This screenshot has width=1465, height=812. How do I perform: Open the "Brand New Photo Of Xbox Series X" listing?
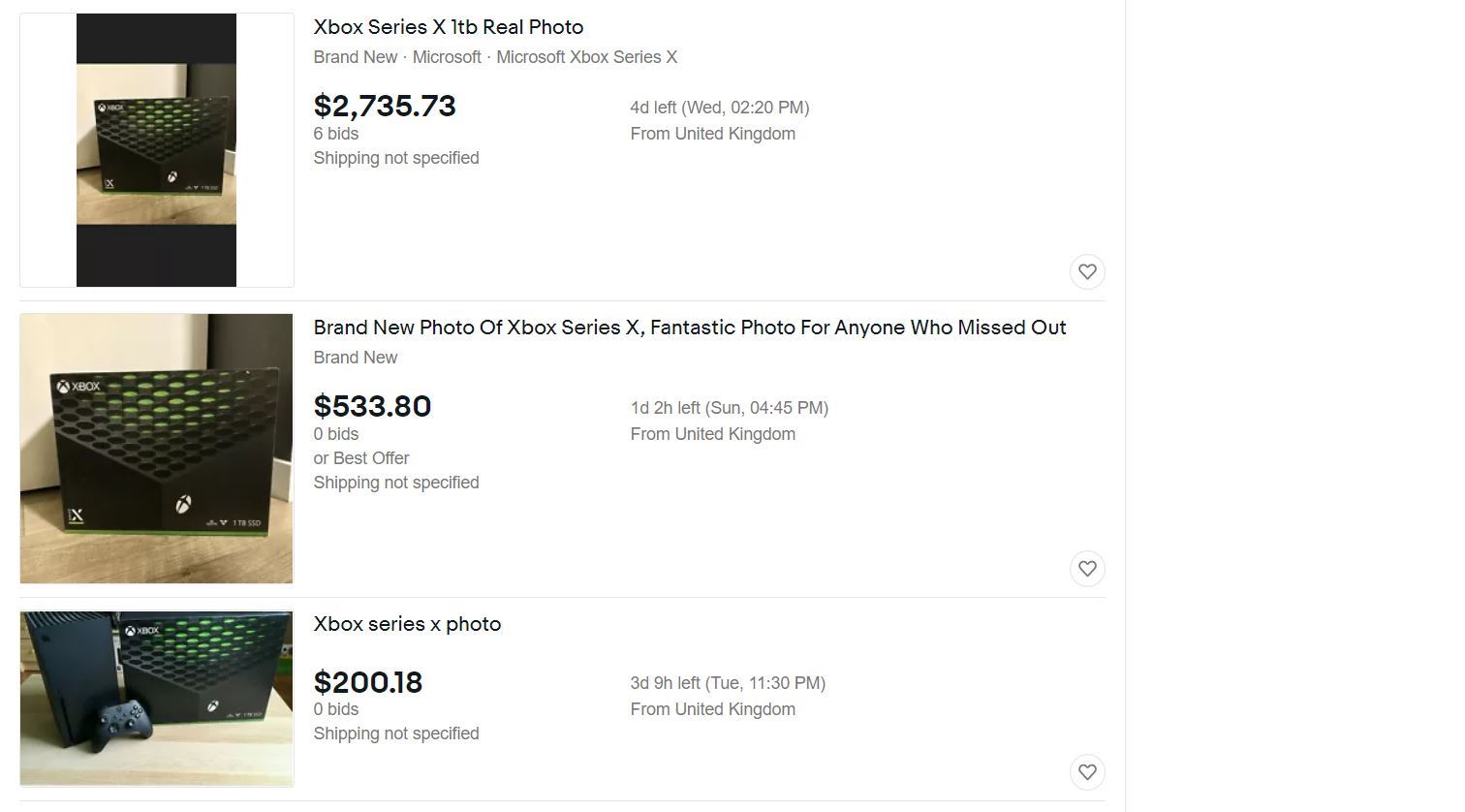(689, 328)
